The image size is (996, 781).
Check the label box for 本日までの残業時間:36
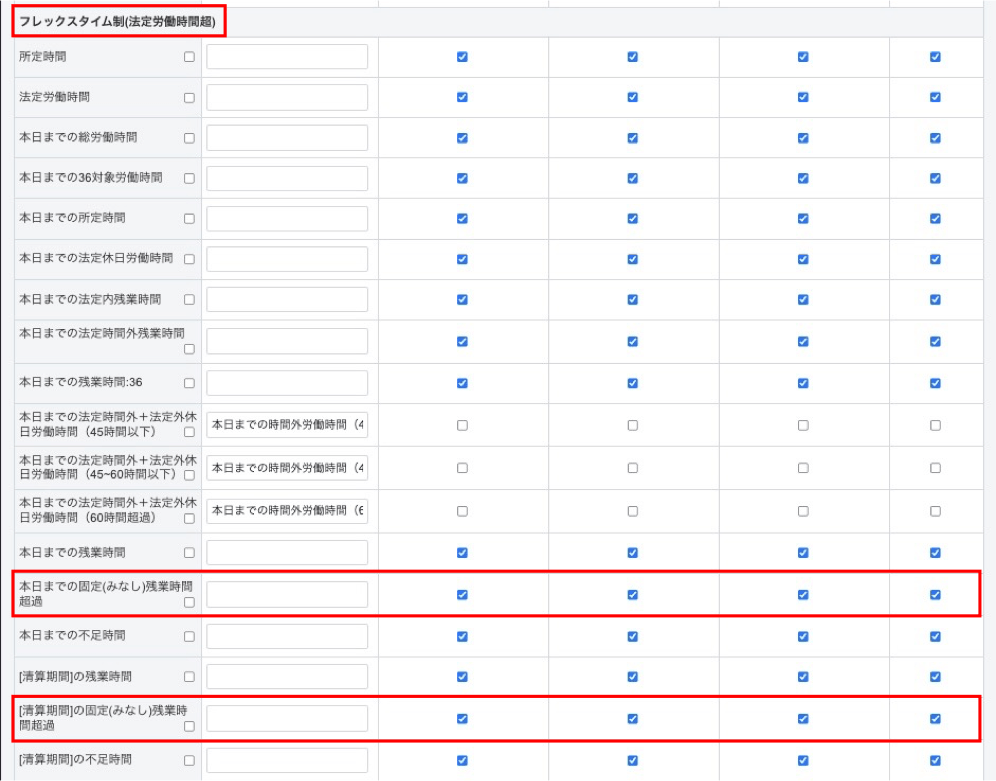coord(189,383)
